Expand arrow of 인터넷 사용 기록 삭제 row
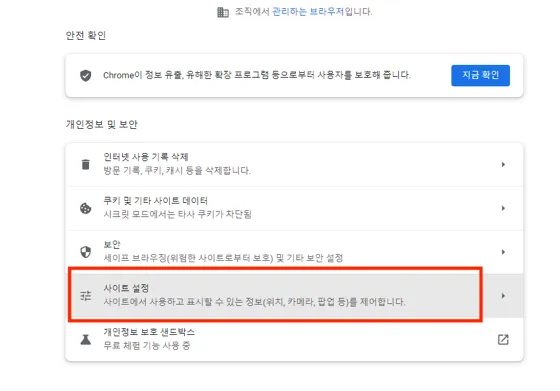Screen dimensions: 560x391 coord(503,165)
